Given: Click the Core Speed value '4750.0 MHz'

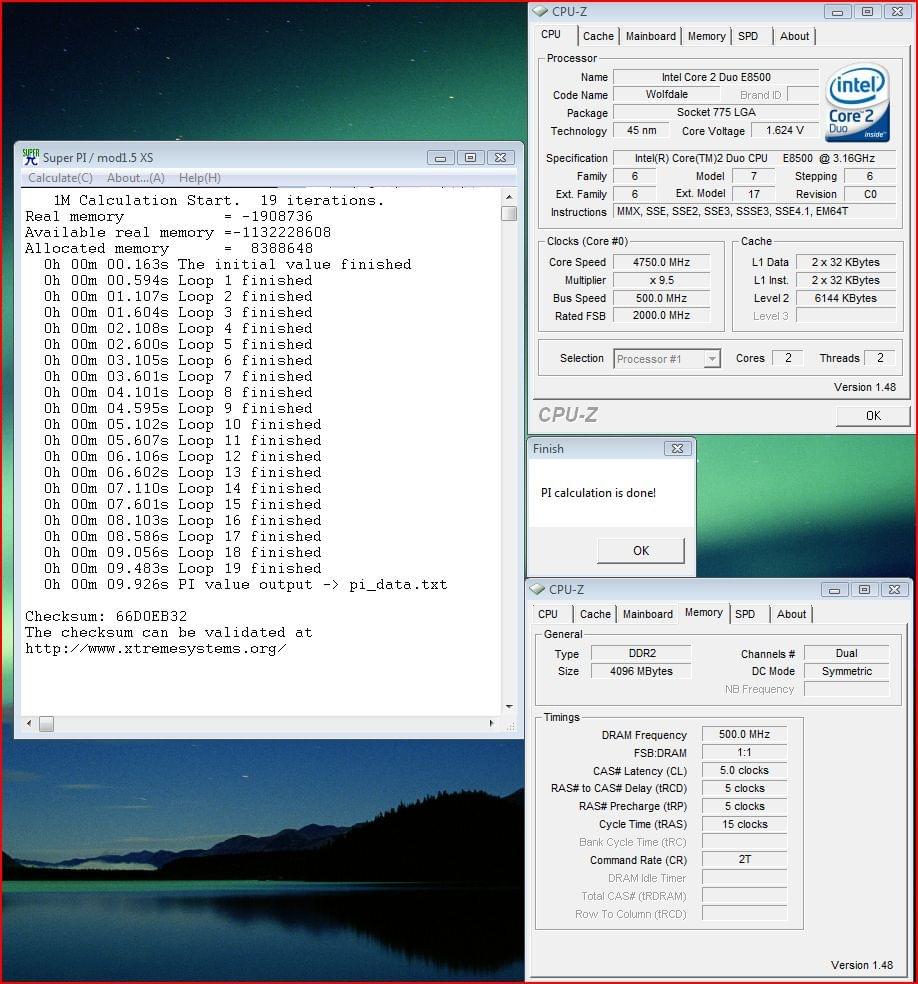Looking at the screenshot, I should (661, 262).
